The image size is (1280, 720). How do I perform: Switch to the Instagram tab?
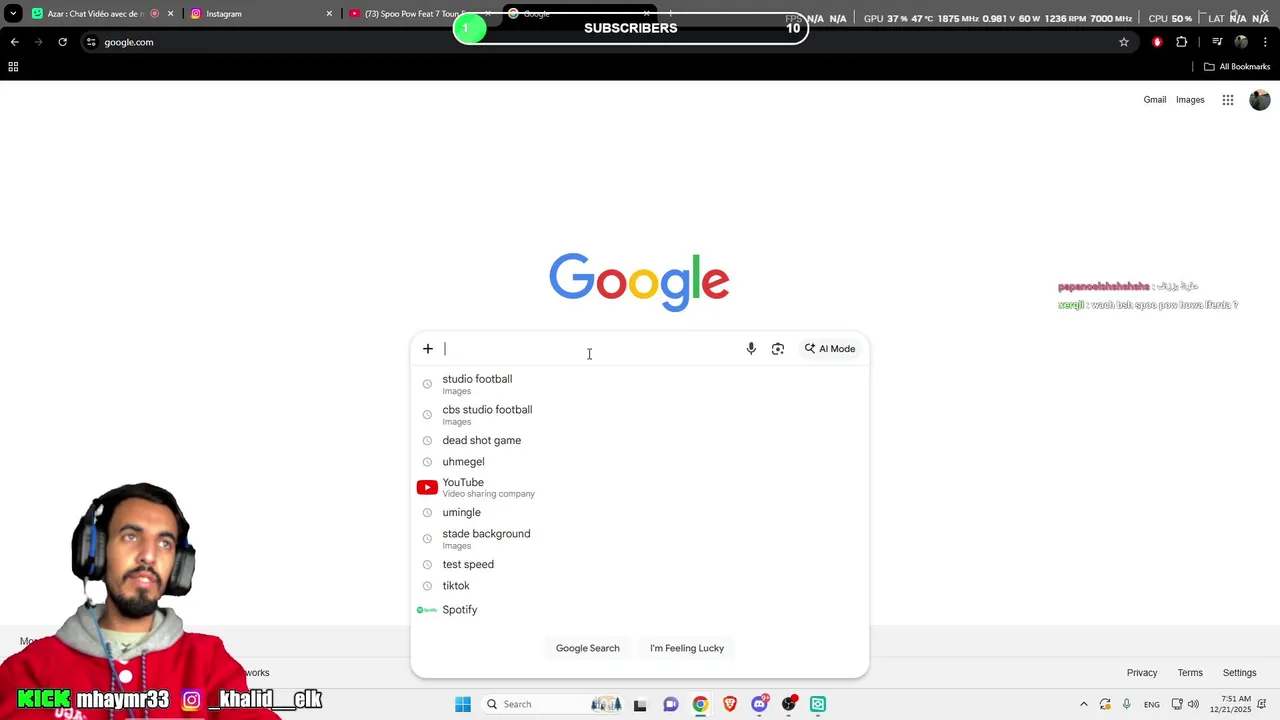pyautogui.click(x=260, y=14)
